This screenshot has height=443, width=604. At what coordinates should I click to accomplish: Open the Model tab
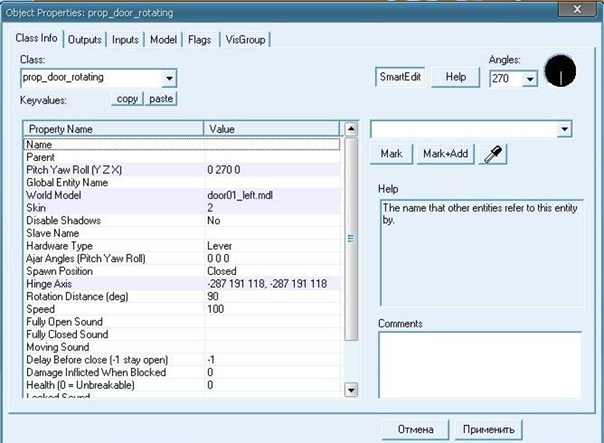(163, 40)
